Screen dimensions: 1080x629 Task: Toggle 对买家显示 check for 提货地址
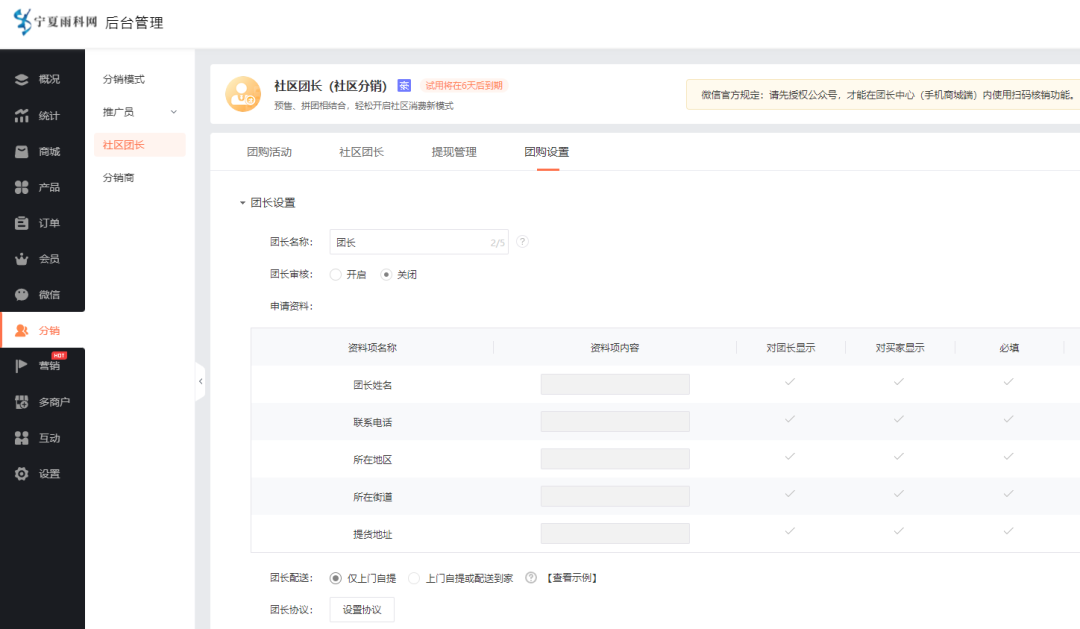click(x=899, y=530)
